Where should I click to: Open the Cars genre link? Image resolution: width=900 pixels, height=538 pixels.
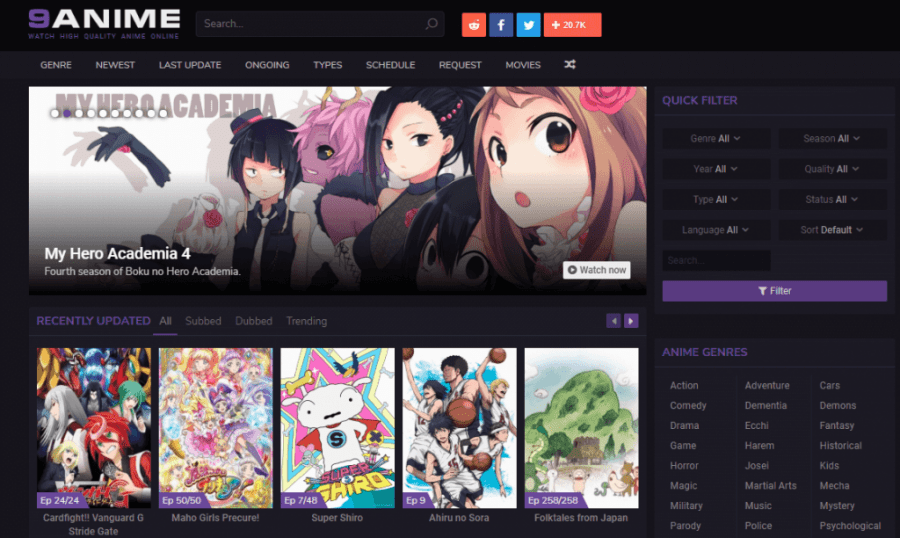click(x=829, y=385)
